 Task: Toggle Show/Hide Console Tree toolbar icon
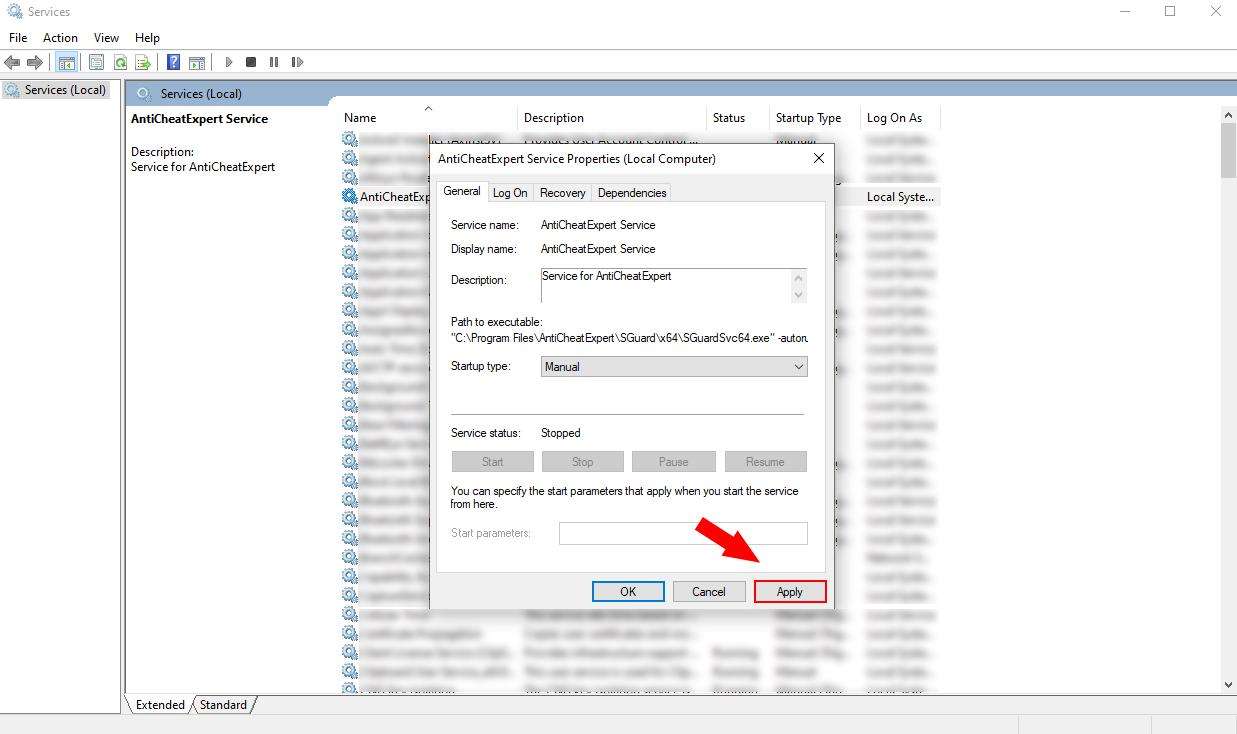coord(66,62)
